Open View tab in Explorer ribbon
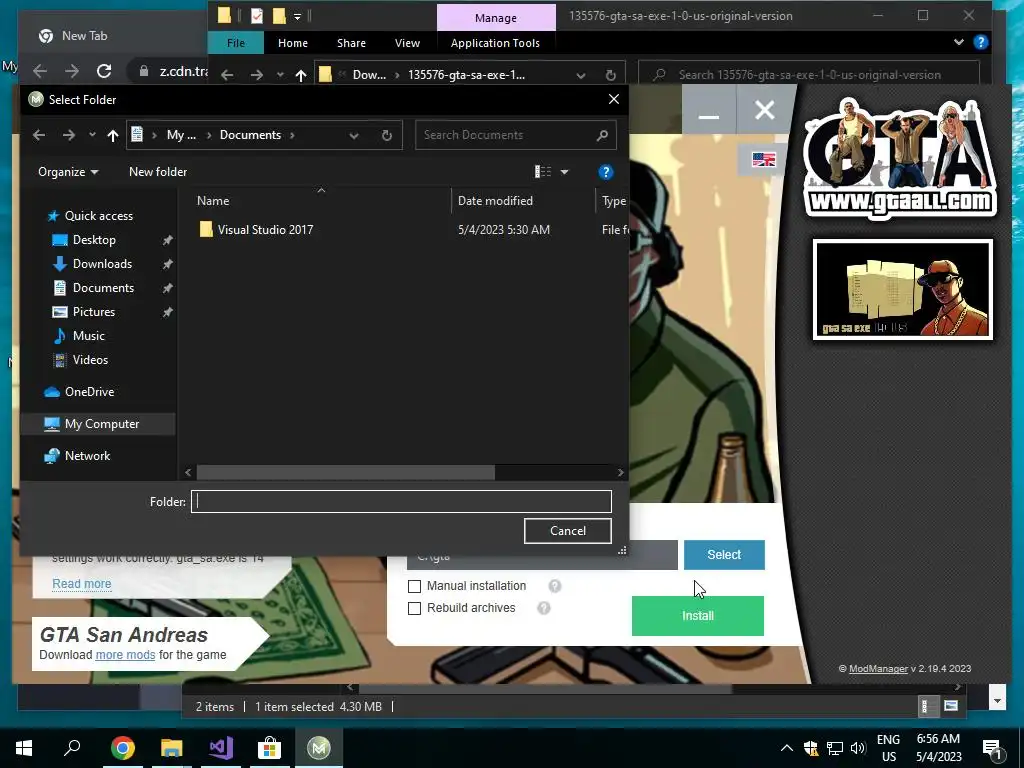 click(408, 43)
